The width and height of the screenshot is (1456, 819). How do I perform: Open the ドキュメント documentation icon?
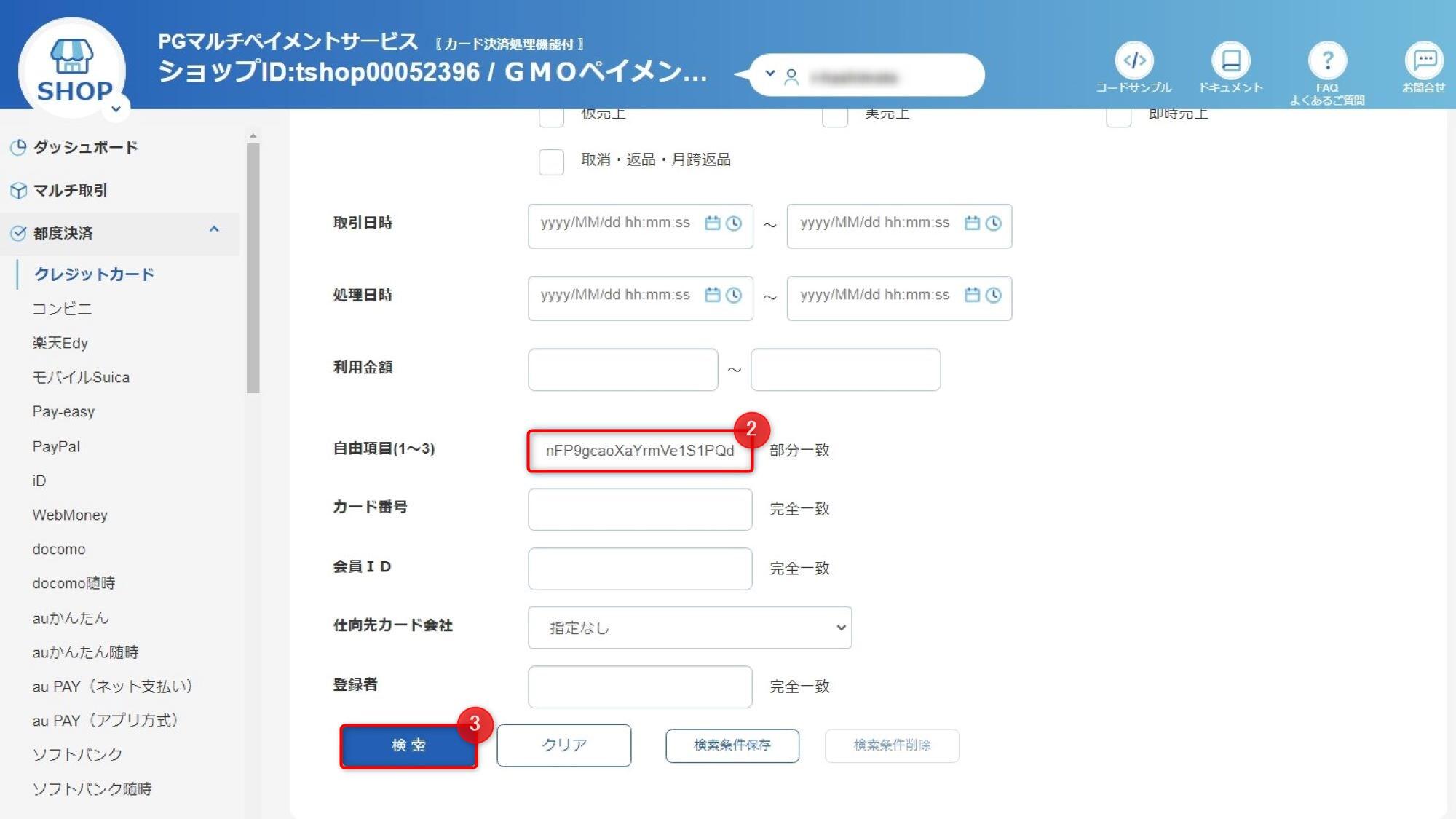(1230, 62)
